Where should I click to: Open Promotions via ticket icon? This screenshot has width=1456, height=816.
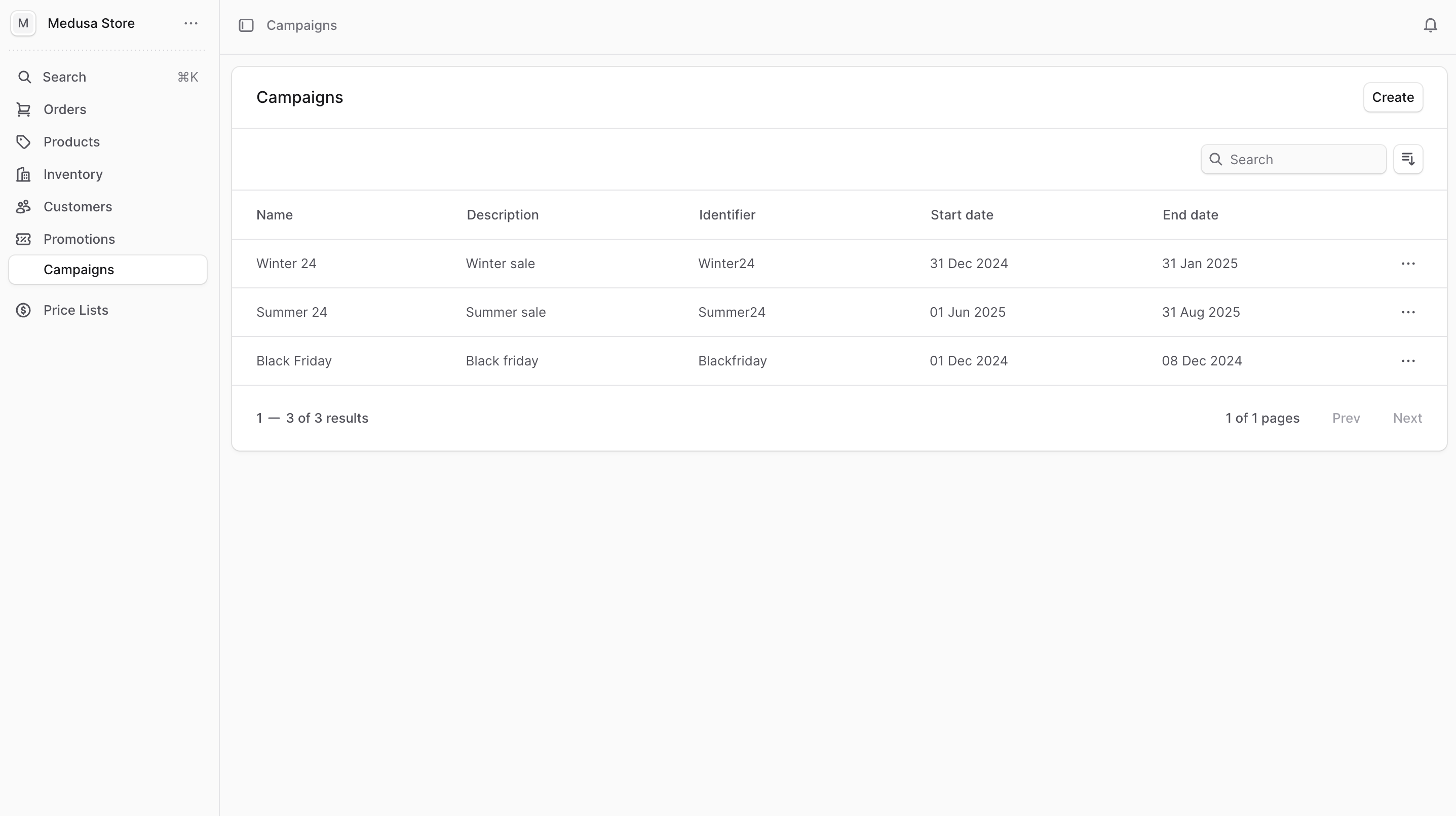pos(23,239)
